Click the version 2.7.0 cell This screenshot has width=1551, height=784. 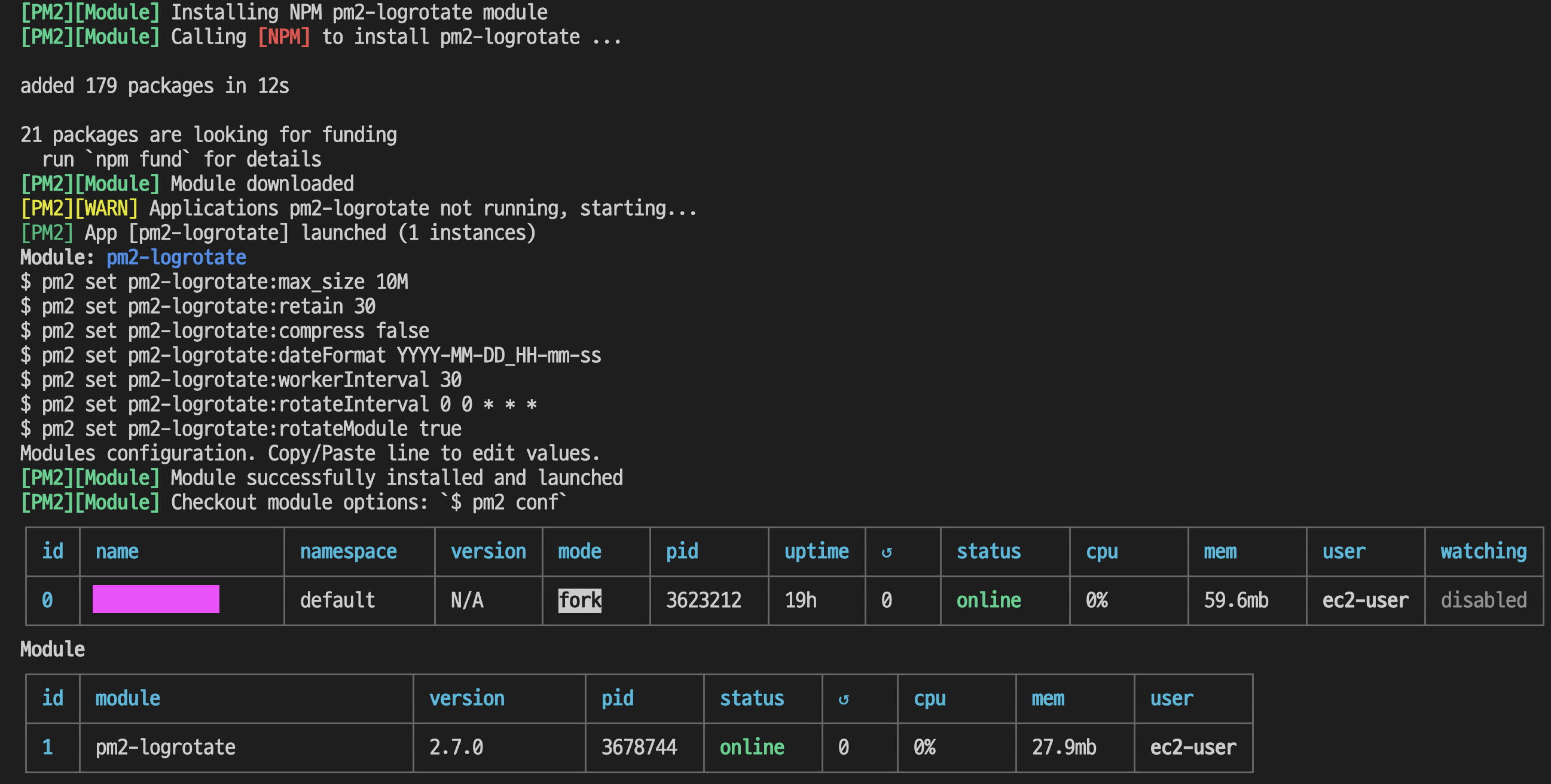456,748
